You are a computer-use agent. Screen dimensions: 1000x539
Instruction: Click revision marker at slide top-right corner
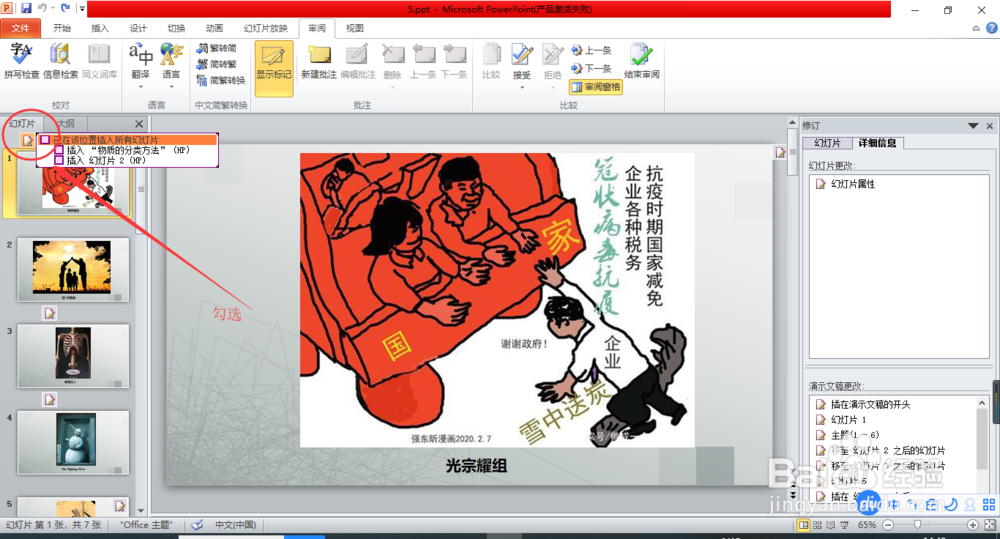[781, 152]
